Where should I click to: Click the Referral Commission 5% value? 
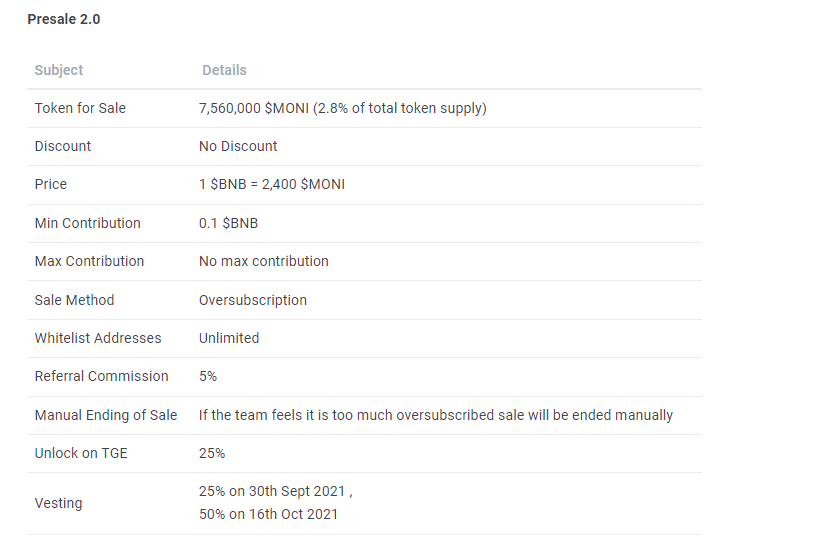coord(208,376)
